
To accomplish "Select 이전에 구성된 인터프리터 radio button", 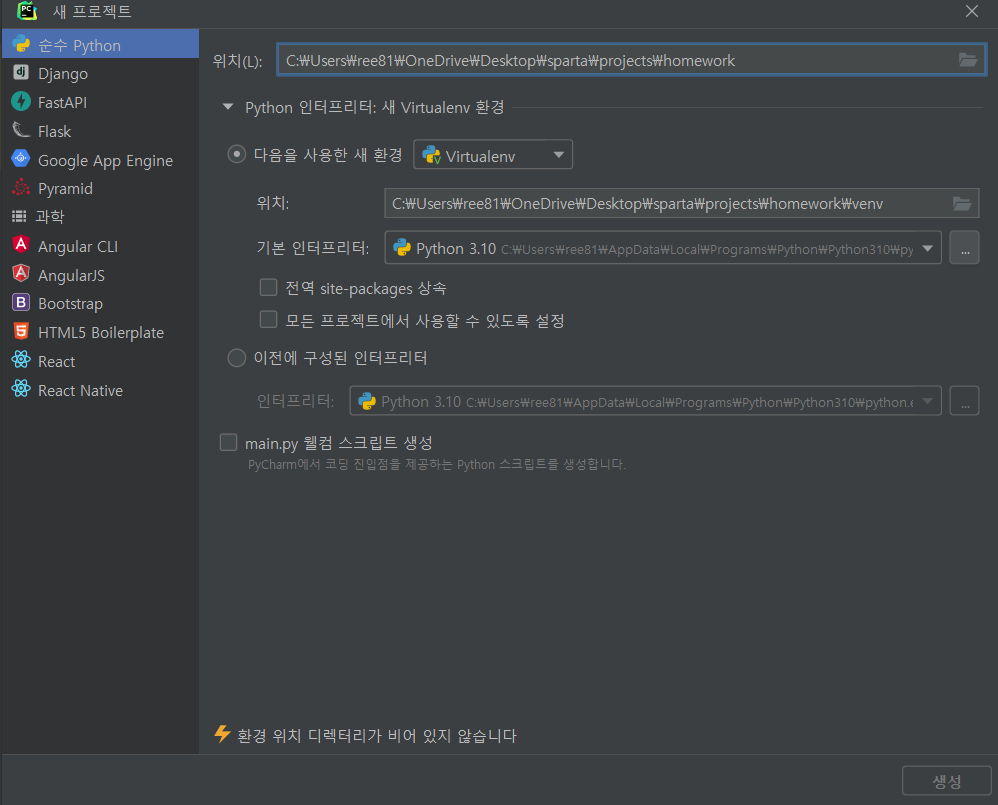I will 237,358.
